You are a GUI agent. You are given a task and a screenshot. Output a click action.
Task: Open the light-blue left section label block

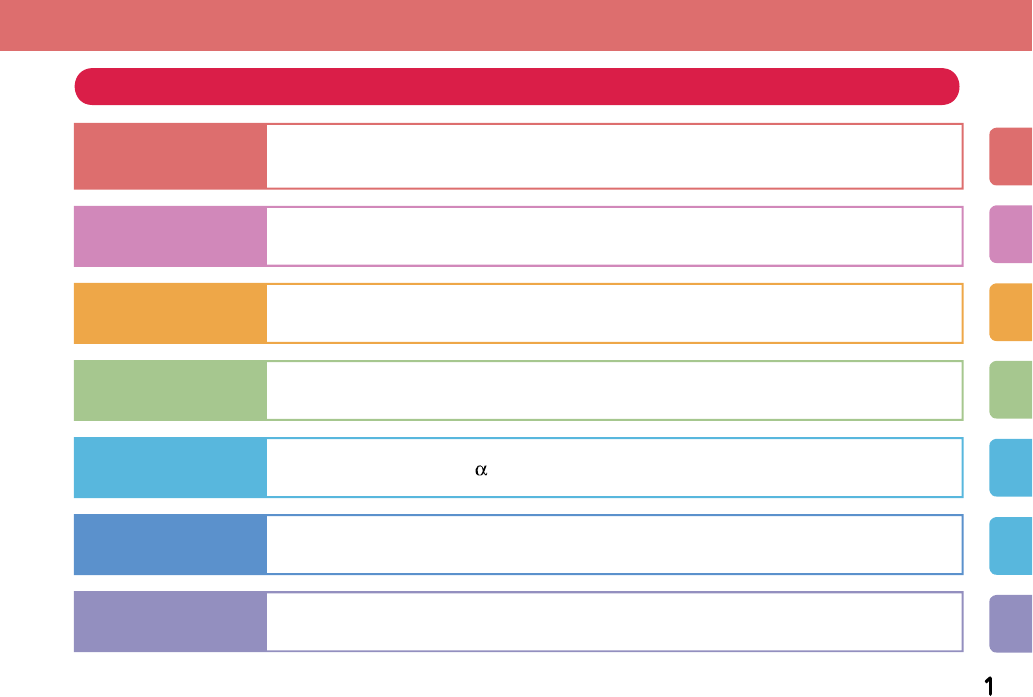coord(170,467)
